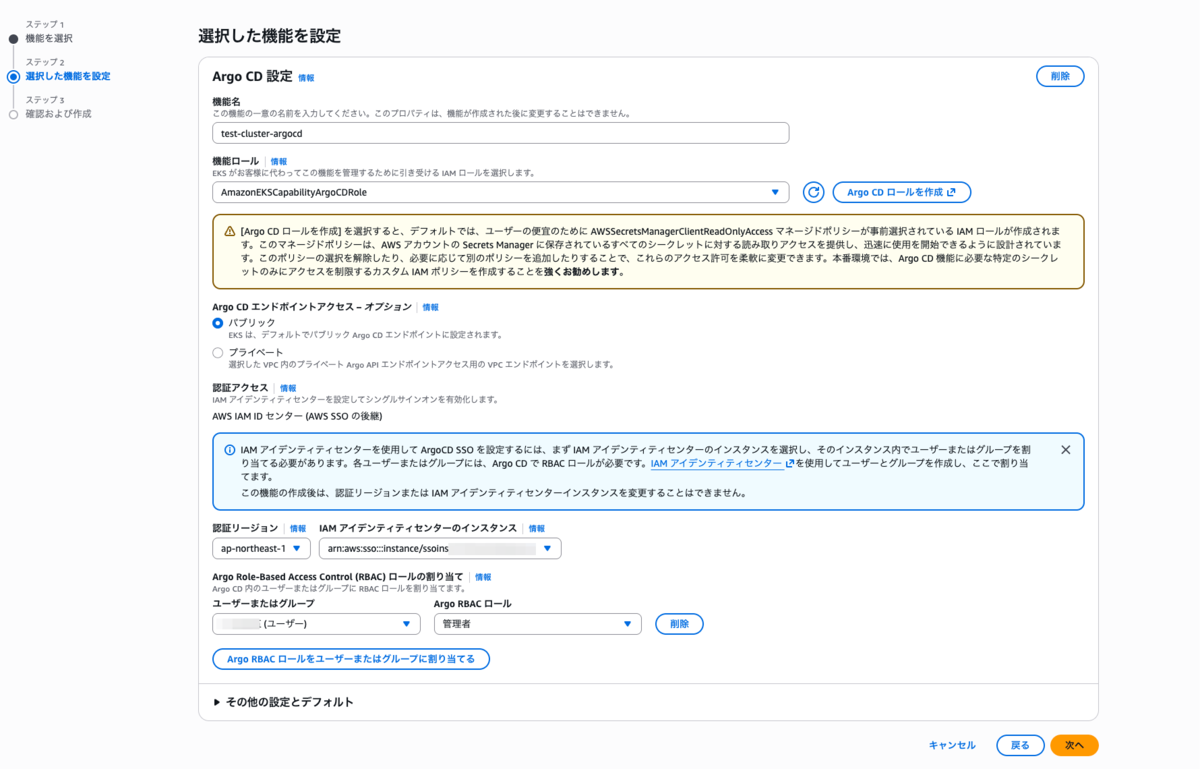
Task: Open IAM アイデンティティセンター link in info banner
Action: click(716, 464)
